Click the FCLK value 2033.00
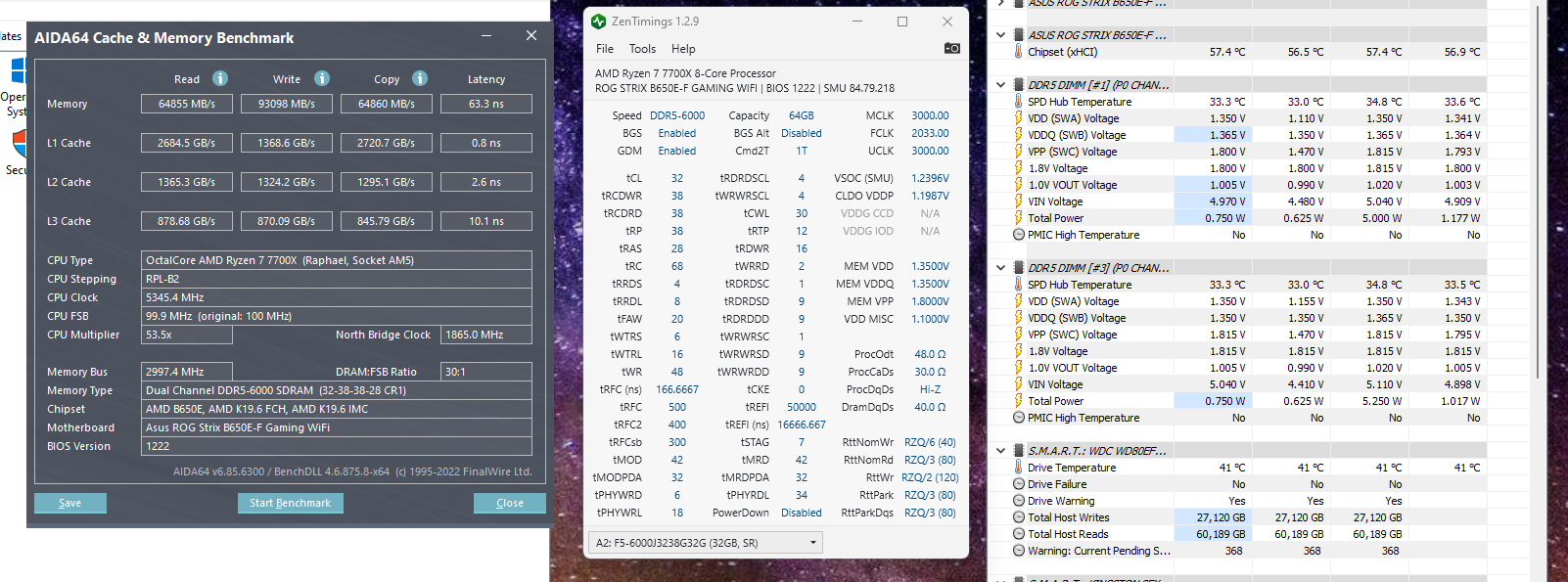Screen dimensions: 1568x582 tap(930, 133)
